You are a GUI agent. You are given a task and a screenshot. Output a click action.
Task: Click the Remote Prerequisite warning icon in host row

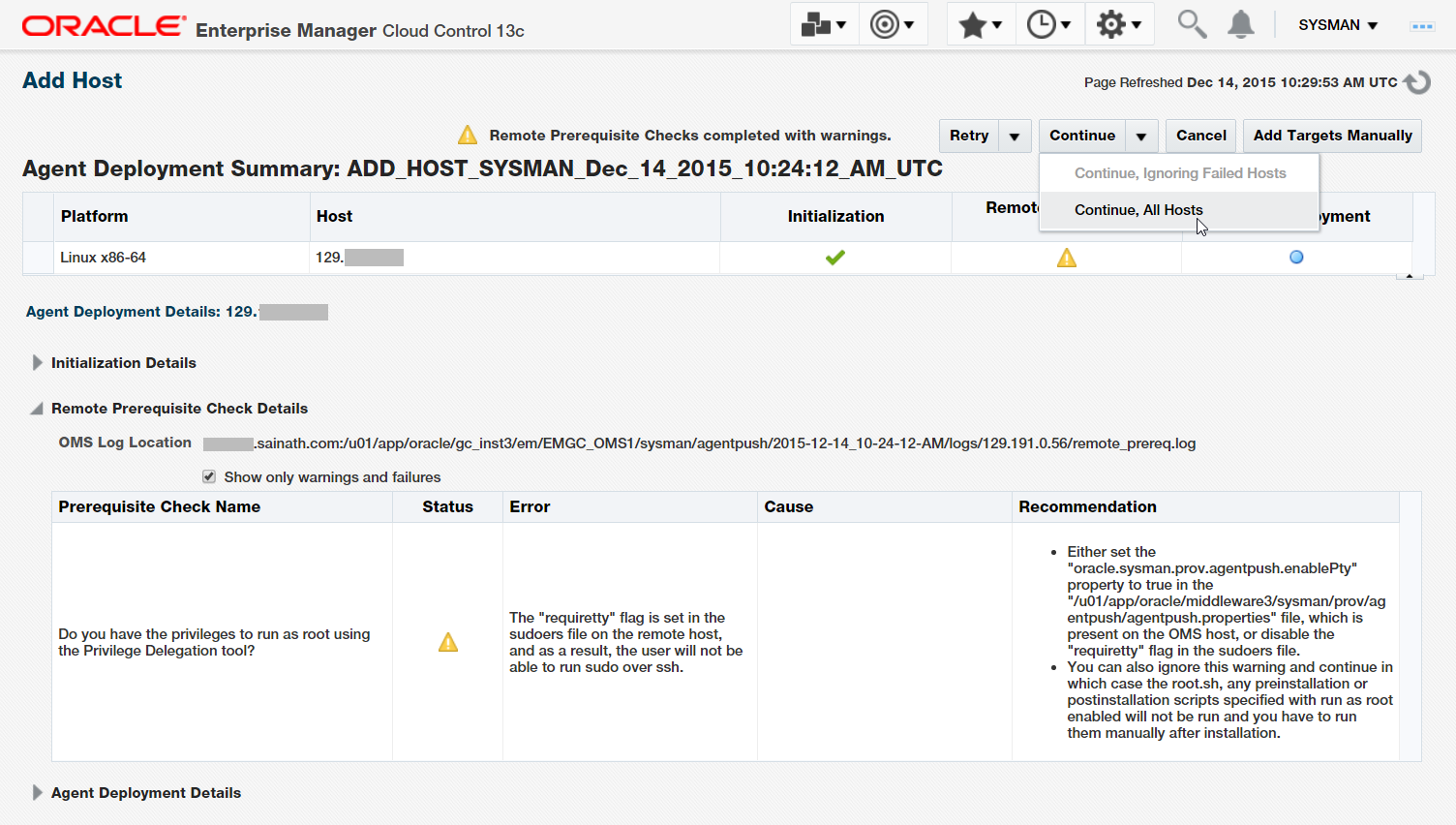pyautogui.click(x=1067, y=258)
